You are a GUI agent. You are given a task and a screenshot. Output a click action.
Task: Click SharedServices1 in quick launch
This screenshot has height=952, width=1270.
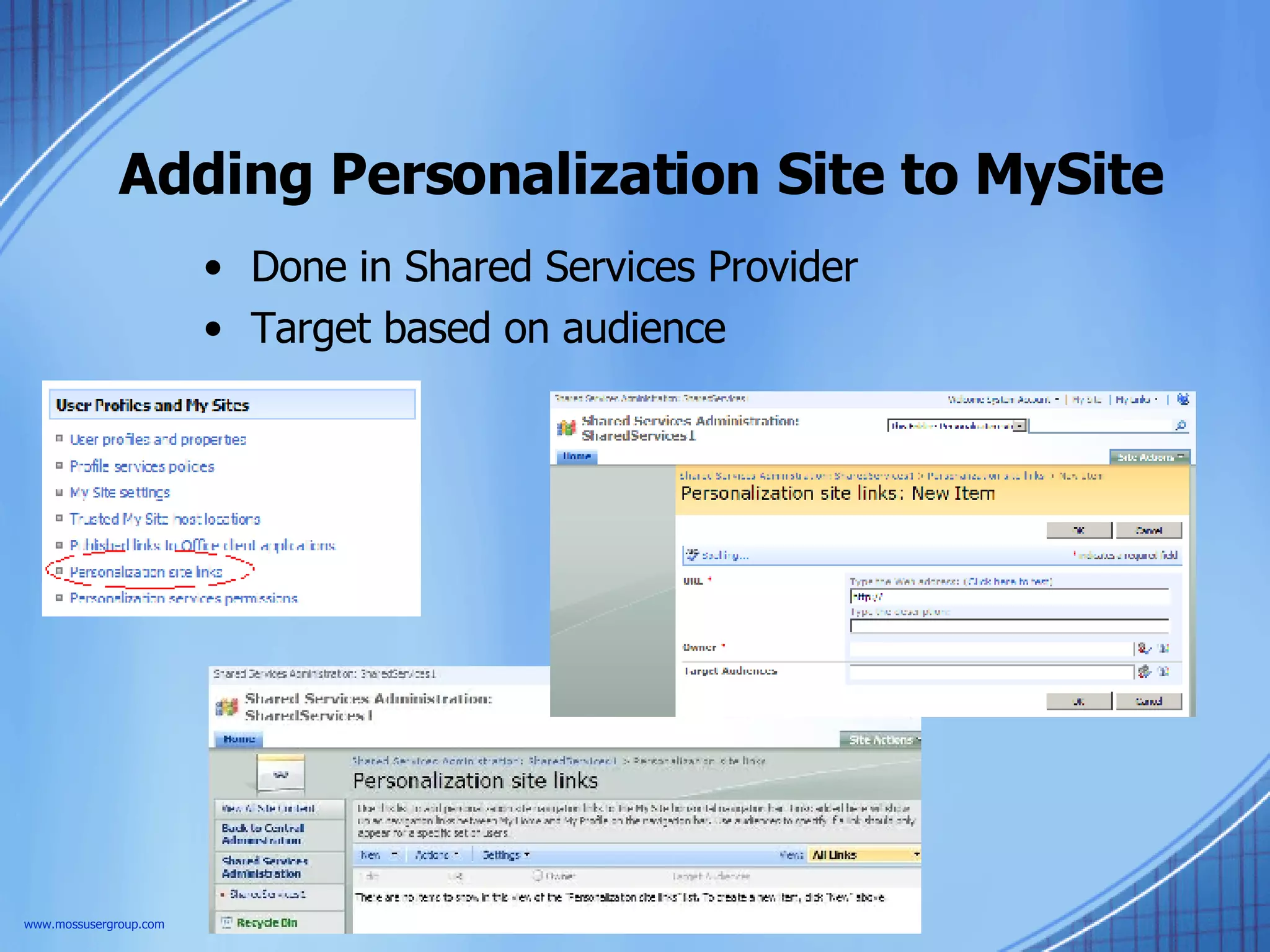click(267, 894)
